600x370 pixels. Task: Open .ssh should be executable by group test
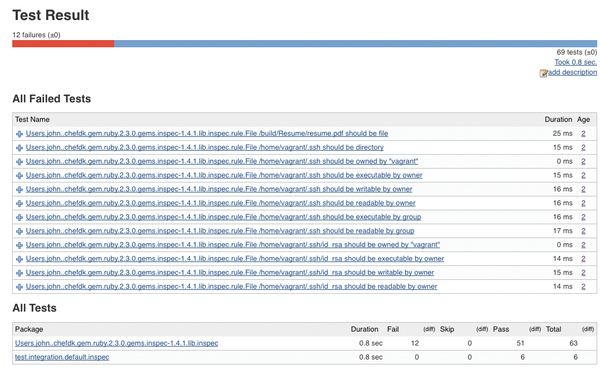click(x=223, y=217)
